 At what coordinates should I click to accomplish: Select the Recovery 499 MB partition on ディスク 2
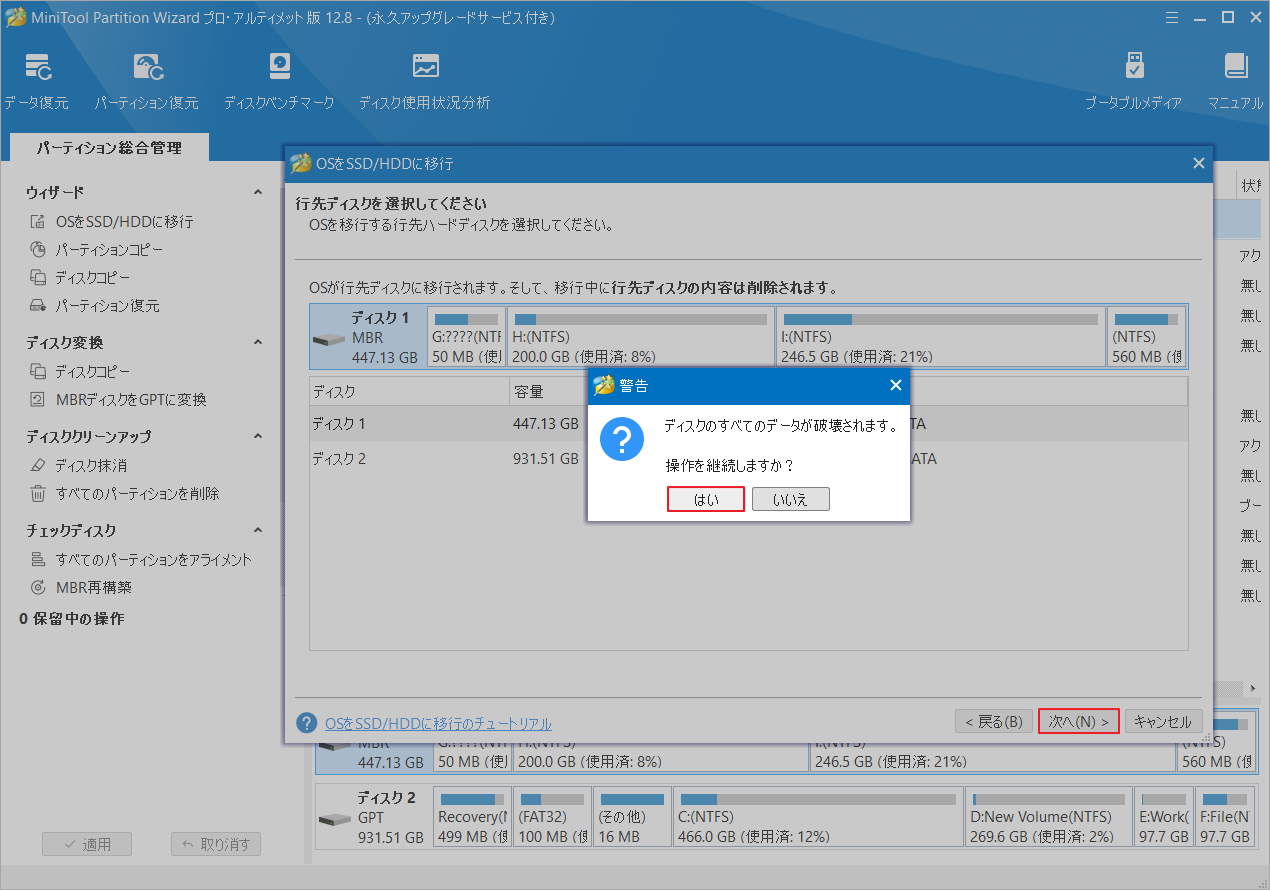click(x=472, y=817)
